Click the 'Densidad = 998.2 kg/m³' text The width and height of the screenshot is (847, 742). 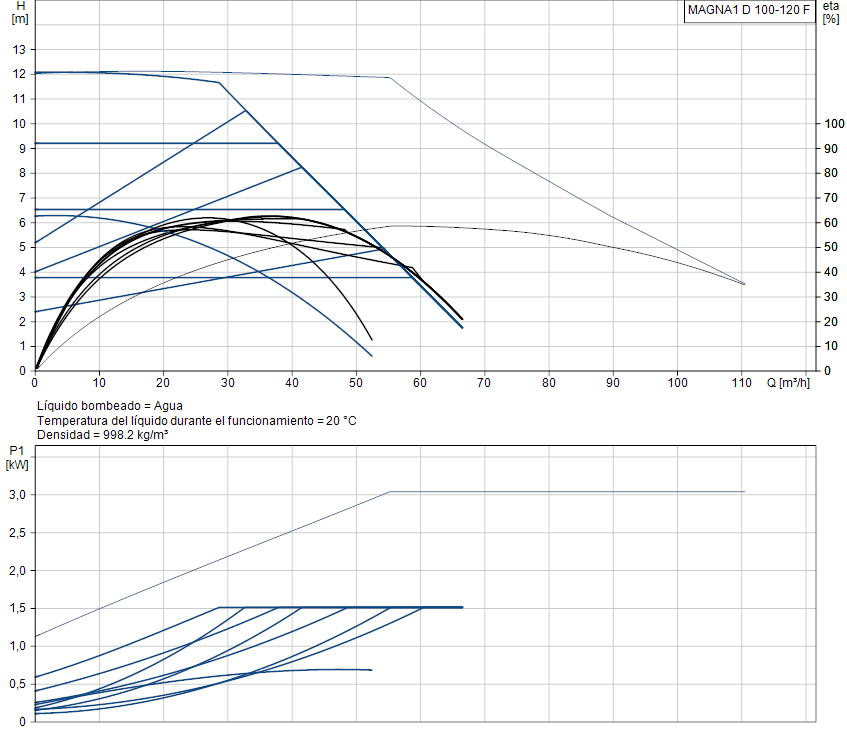click(x=103, y=435)
